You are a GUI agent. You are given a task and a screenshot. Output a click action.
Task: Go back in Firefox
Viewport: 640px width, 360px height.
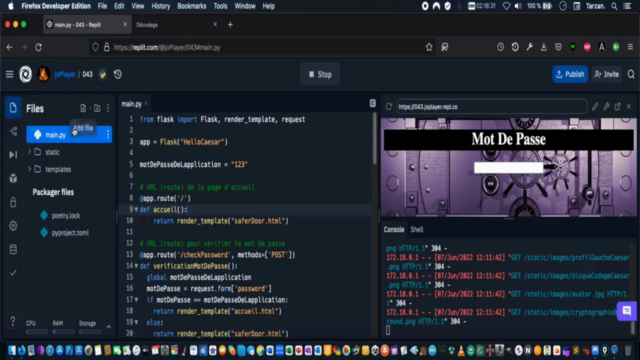point(9,47)
